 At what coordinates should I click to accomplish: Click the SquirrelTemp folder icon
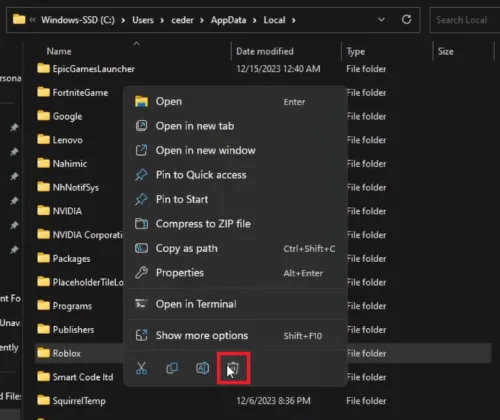coord(43,400)
